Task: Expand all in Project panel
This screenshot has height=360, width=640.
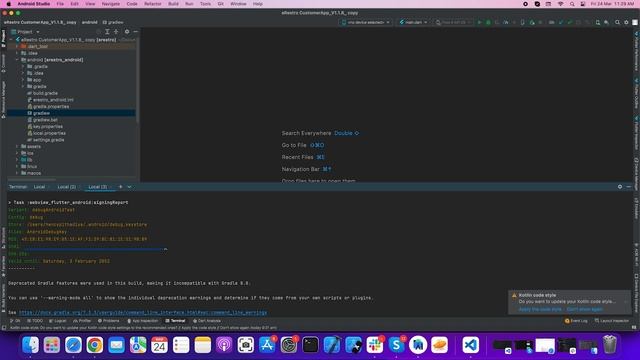Action: pos(107,32)
